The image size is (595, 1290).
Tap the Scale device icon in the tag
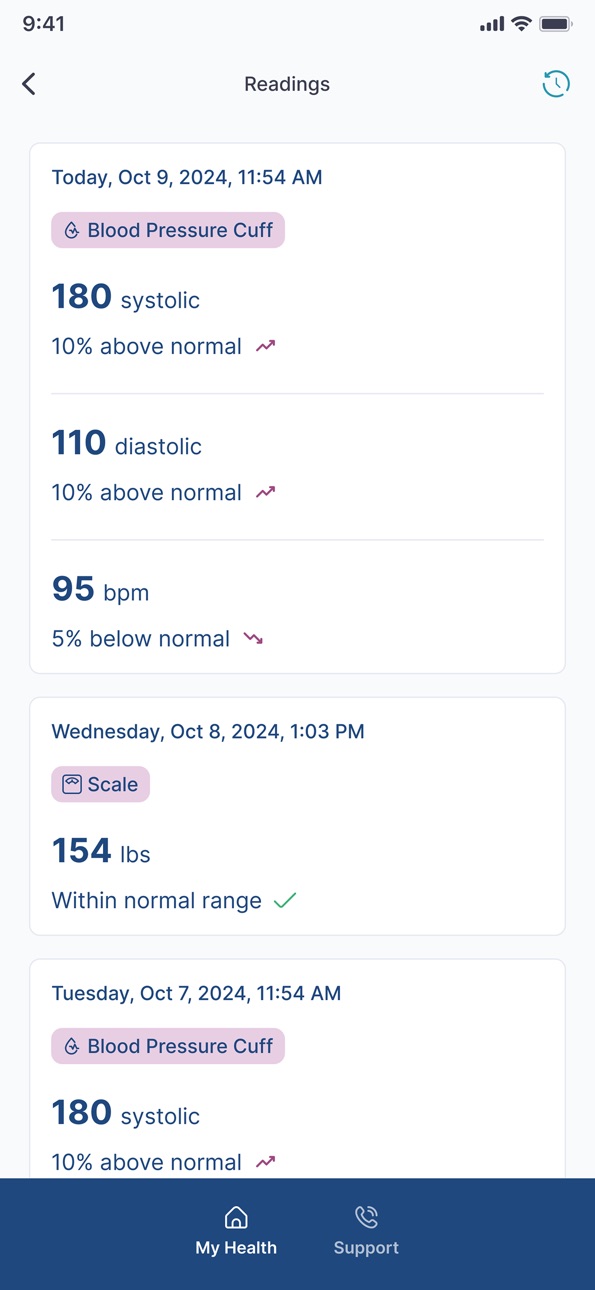pyautogui.click(x=72, y=784)
